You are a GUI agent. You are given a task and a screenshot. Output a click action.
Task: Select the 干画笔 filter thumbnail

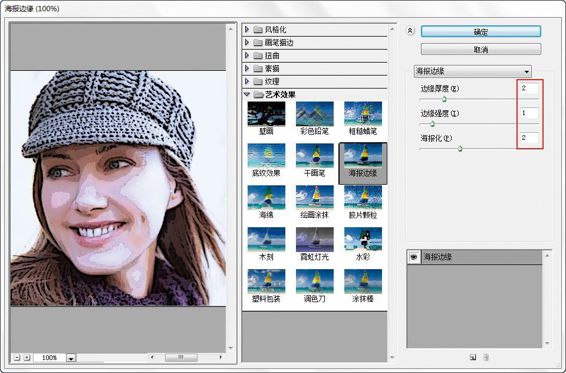[x=314, y=160]
